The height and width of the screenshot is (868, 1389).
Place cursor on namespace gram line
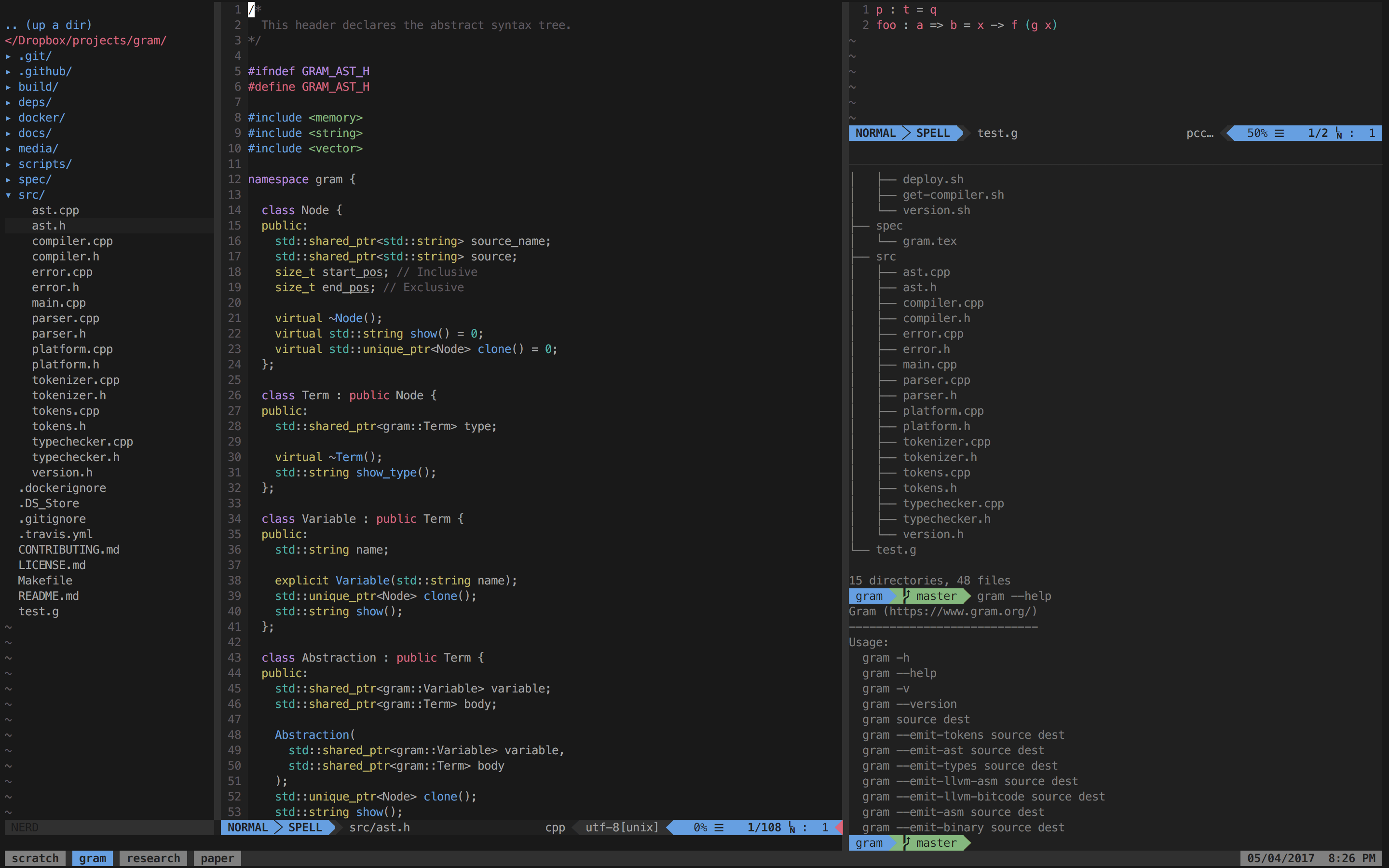[302, 180]
